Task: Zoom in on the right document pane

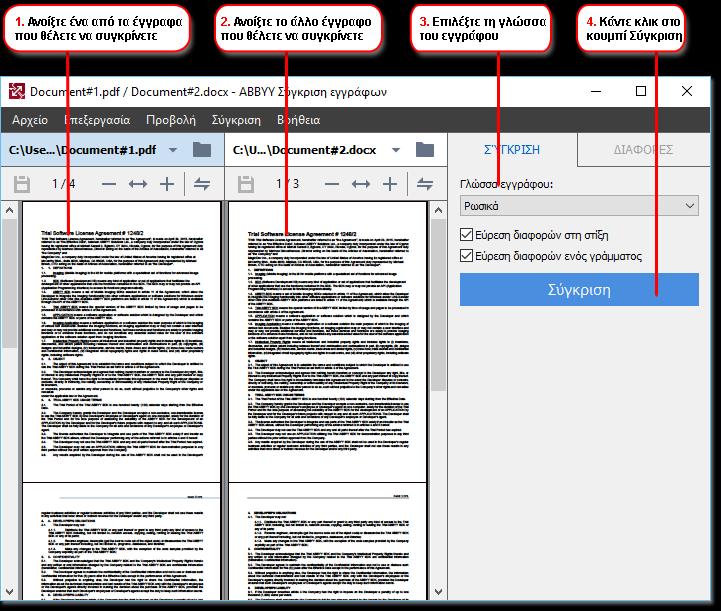Action: click(390, 184)
